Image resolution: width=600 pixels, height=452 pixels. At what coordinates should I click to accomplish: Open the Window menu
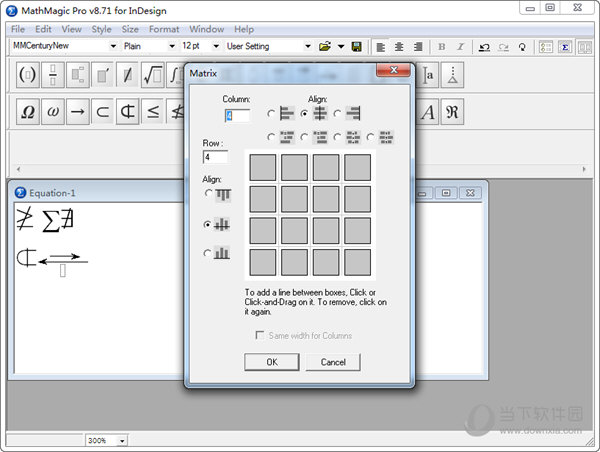point(207,29)
